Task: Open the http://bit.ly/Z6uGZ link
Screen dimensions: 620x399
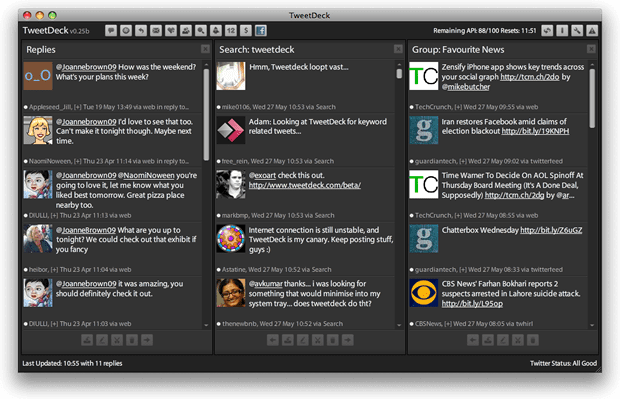Action: 551,230
